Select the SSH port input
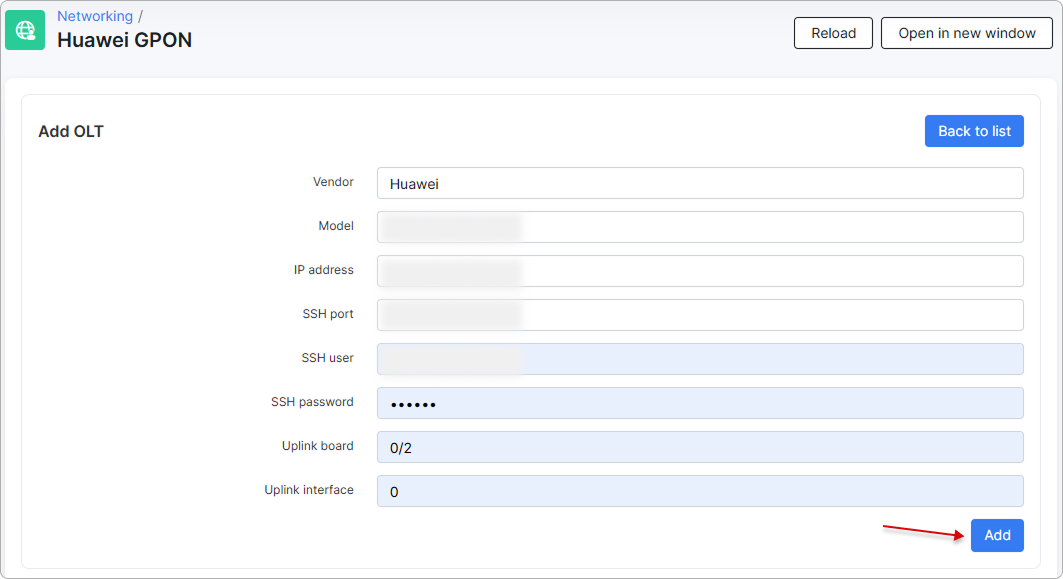 tap(700, 315)
